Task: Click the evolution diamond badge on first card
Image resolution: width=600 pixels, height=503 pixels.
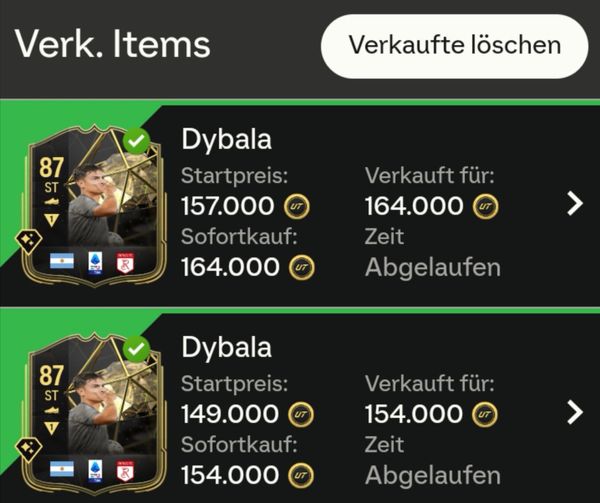Action: click(29, 241)
